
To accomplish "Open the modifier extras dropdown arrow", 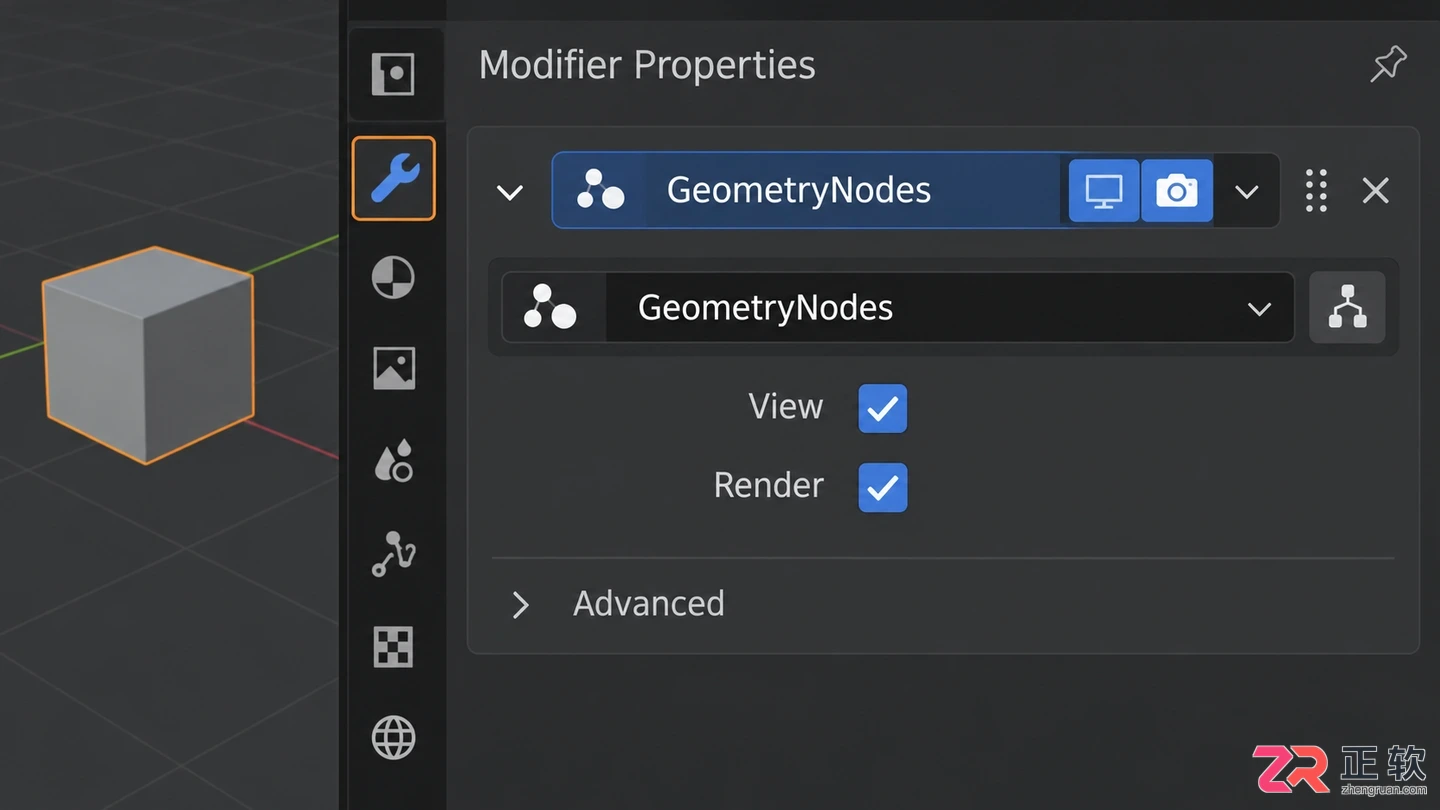I will click(1246, 191).
